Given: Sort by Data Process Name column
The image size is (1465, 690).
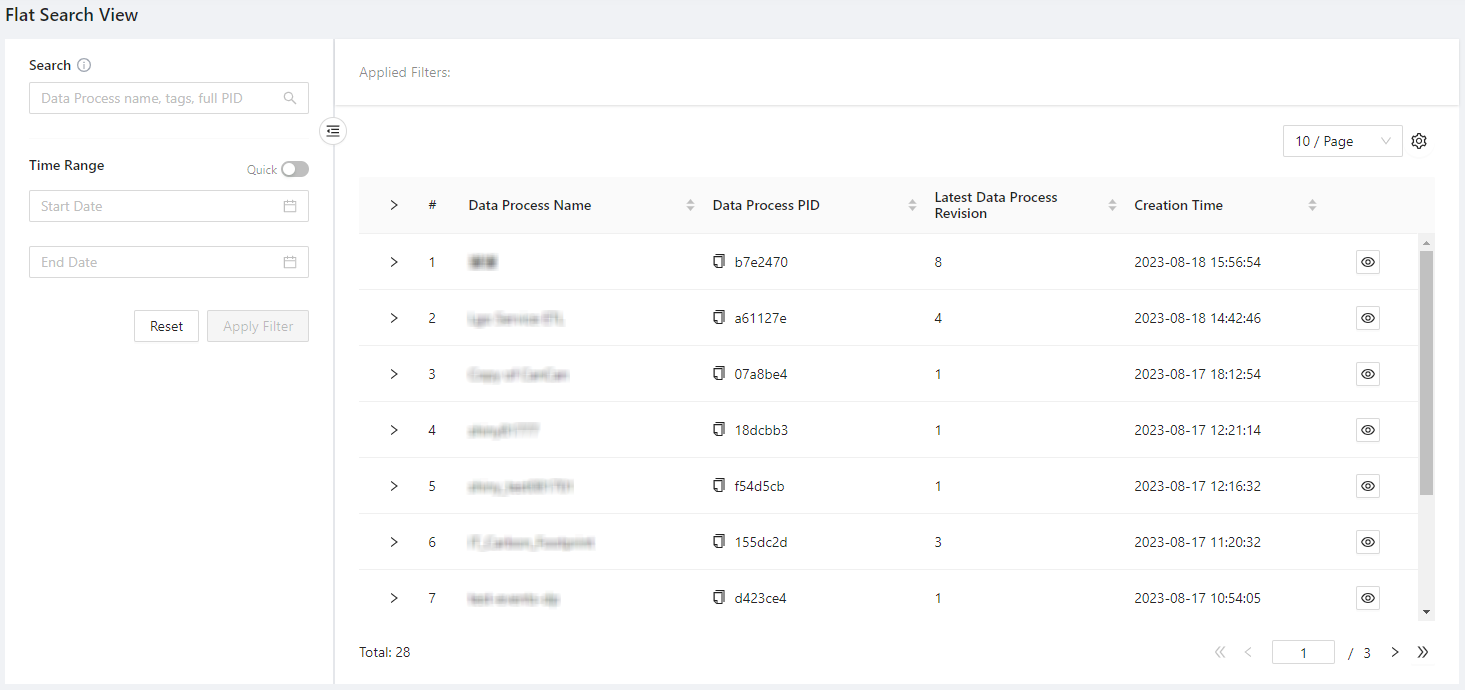Looking at the screenshot, I should tap(690, 205).
